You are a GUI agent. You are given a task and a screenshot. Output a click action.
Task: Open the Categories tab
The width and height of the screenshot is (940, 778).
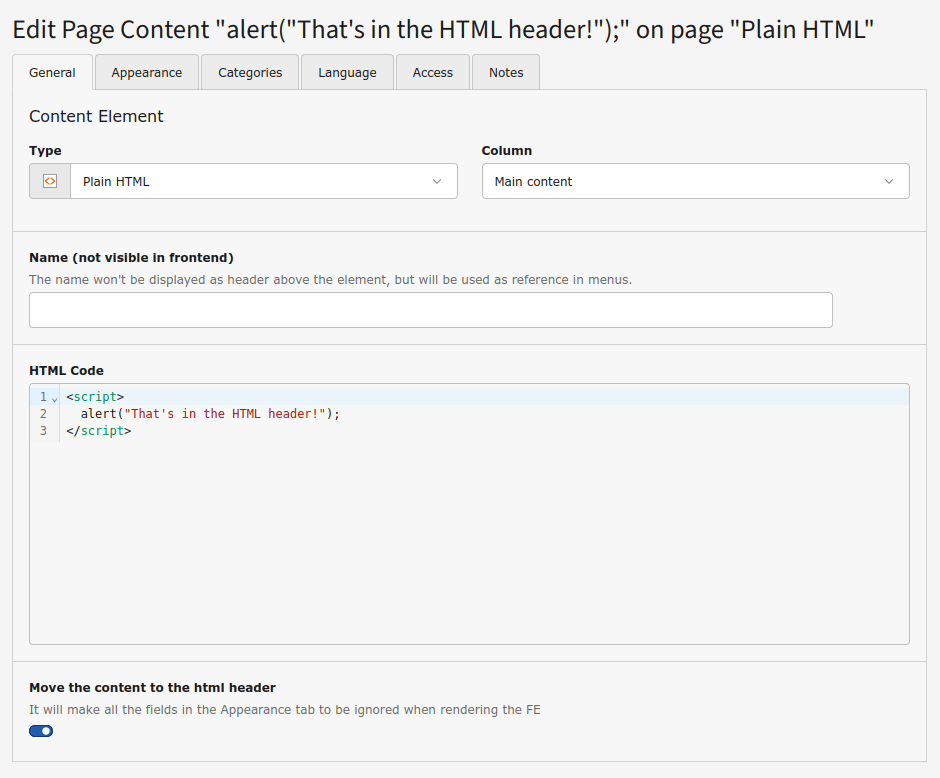point(249,71)
